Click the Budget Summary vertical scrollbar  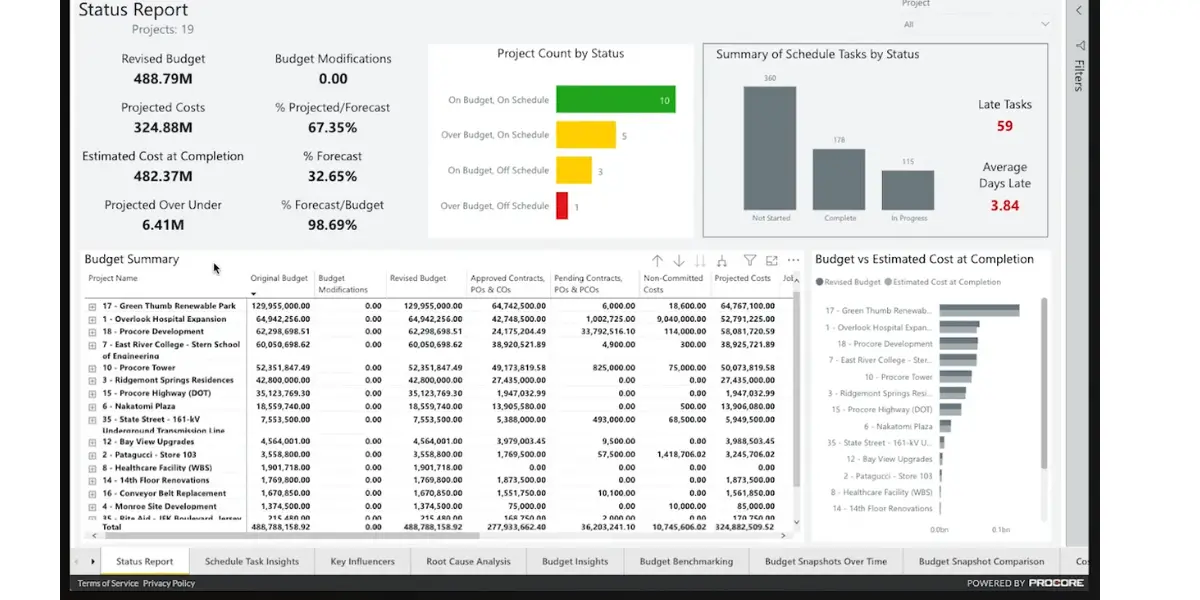point(796,390)
